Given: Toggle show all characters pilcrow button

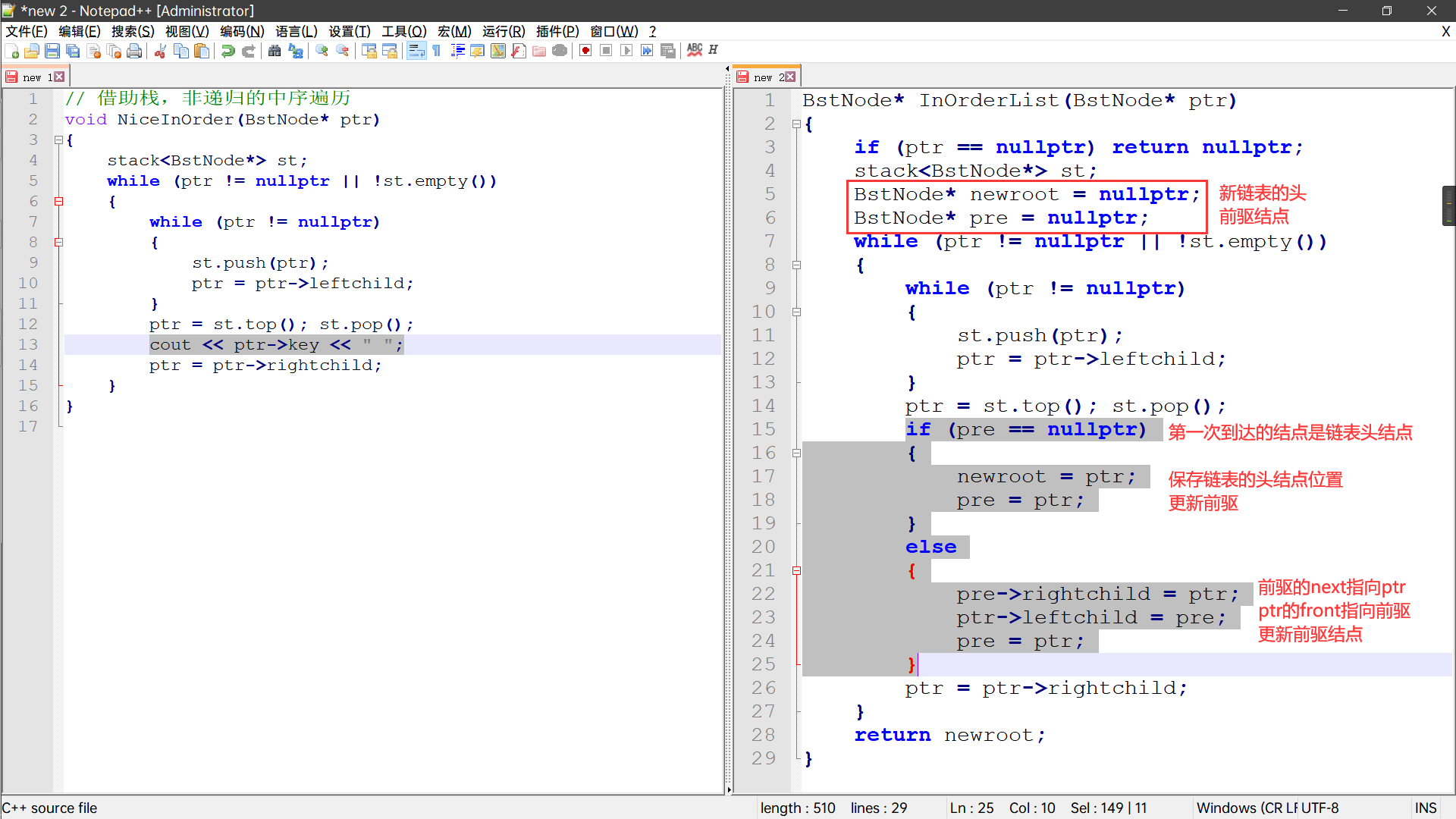Looking at the screenshot, I should pyautogui.click(x=437, y=51).
